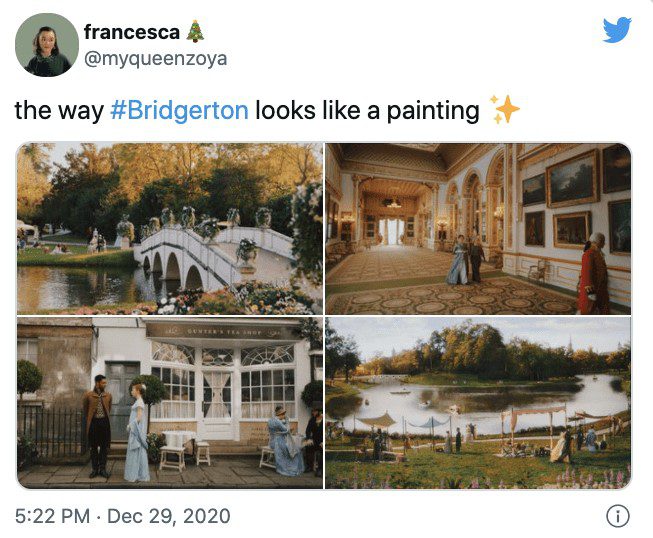Expand the lakeside picnic photo
653x538 pixels.
point(478,403)
